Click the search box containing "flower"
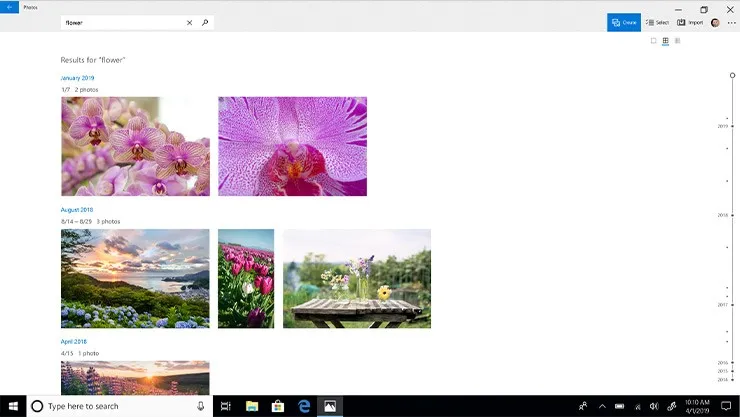Viewport: 740px width, 417px height. click(120, 22)
